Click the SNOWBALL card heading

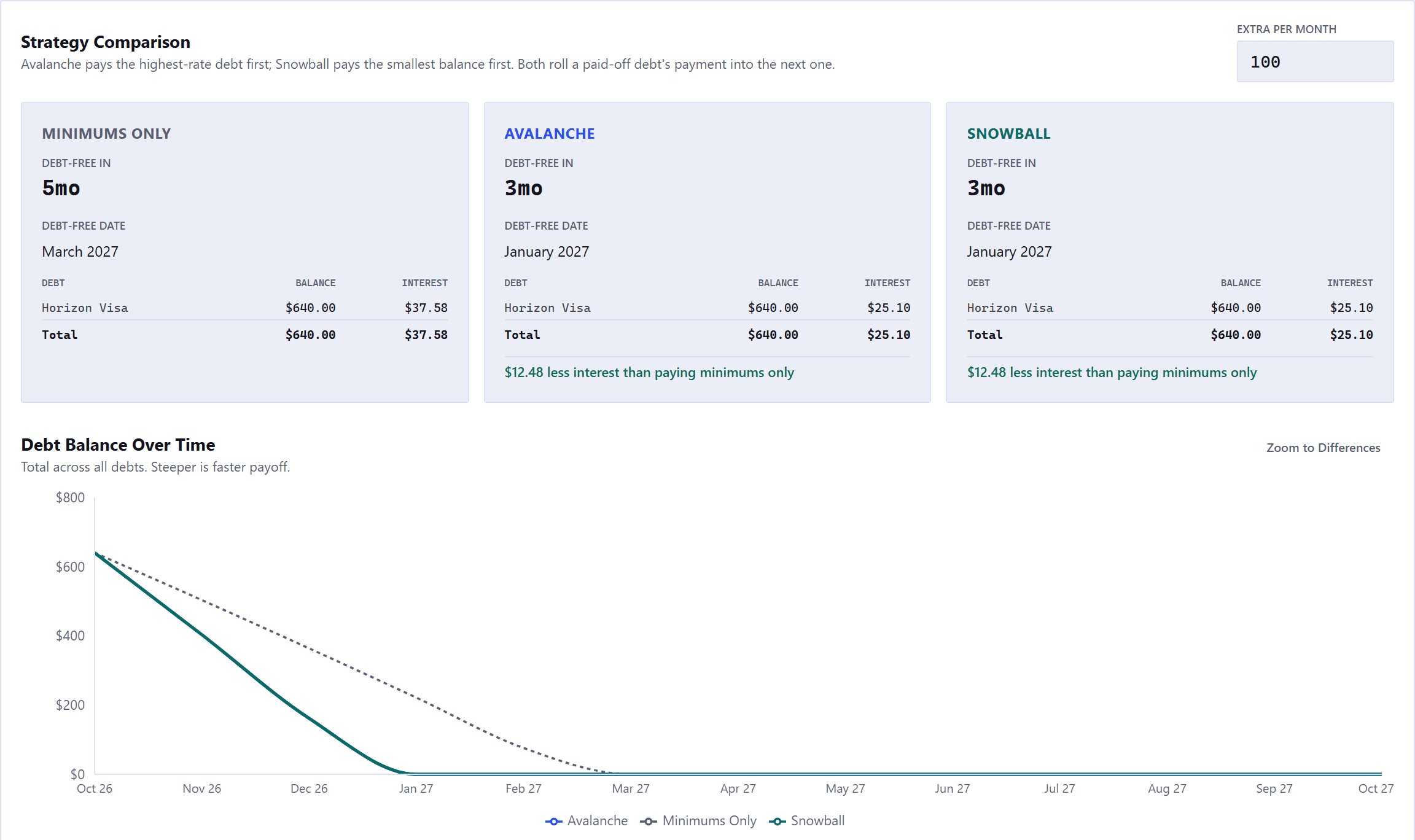tap(1008, 134)
